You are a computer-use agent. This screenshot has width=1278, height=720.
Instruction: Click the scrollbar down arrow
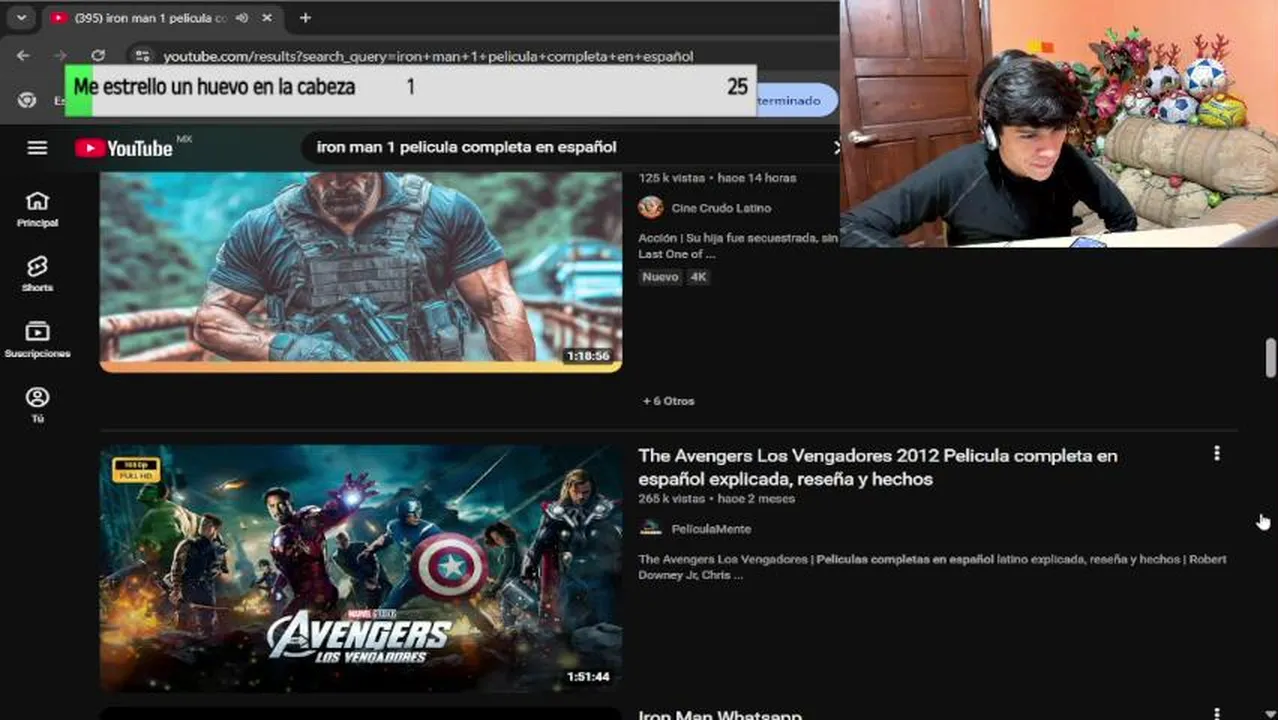click(x=1270, y=712)
